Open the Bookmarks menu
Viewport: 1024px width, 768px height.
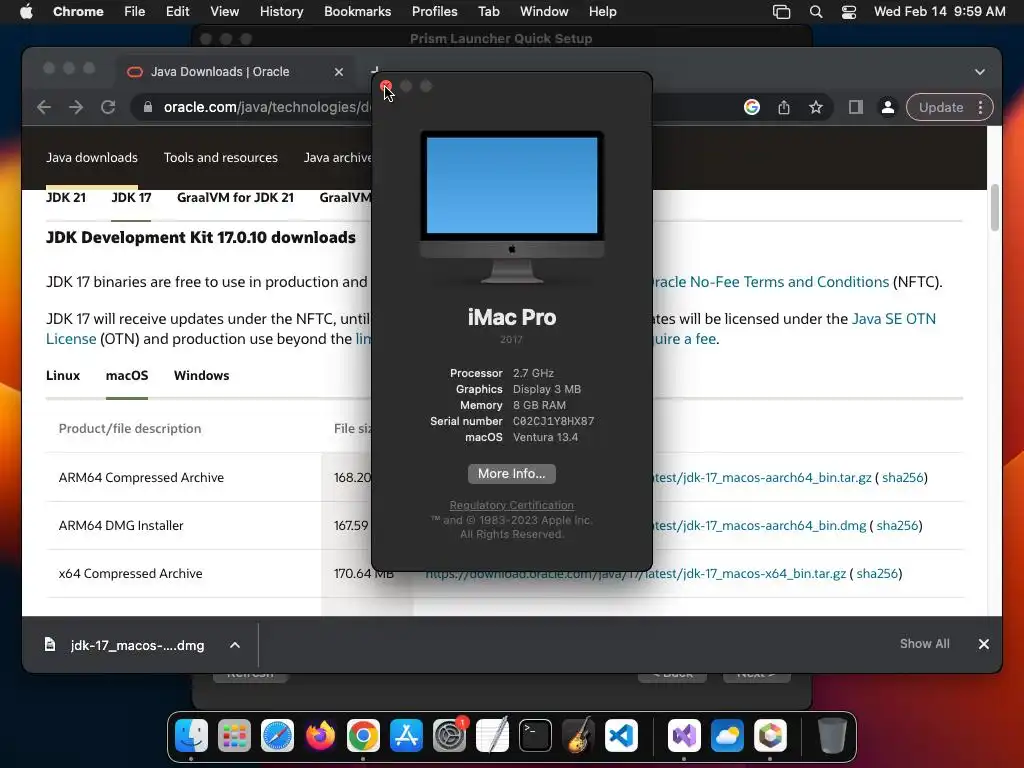point(357,12)
